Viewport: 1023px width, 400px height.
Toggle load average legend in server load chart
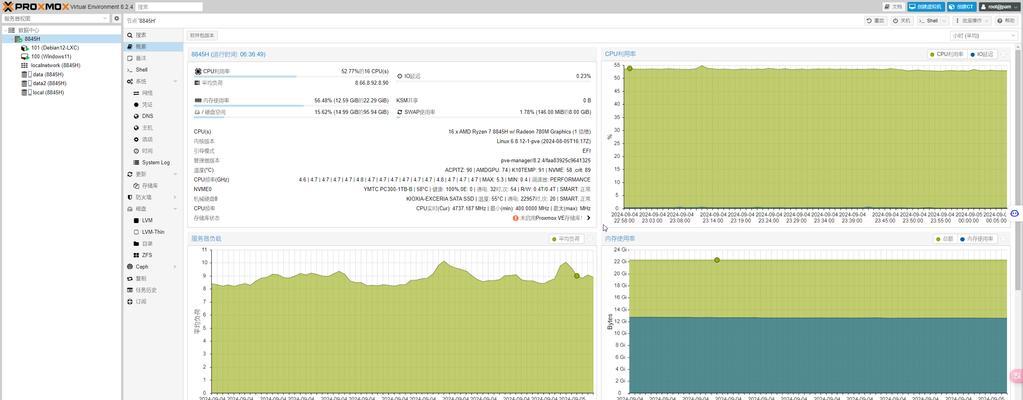[x=566, y=239]
